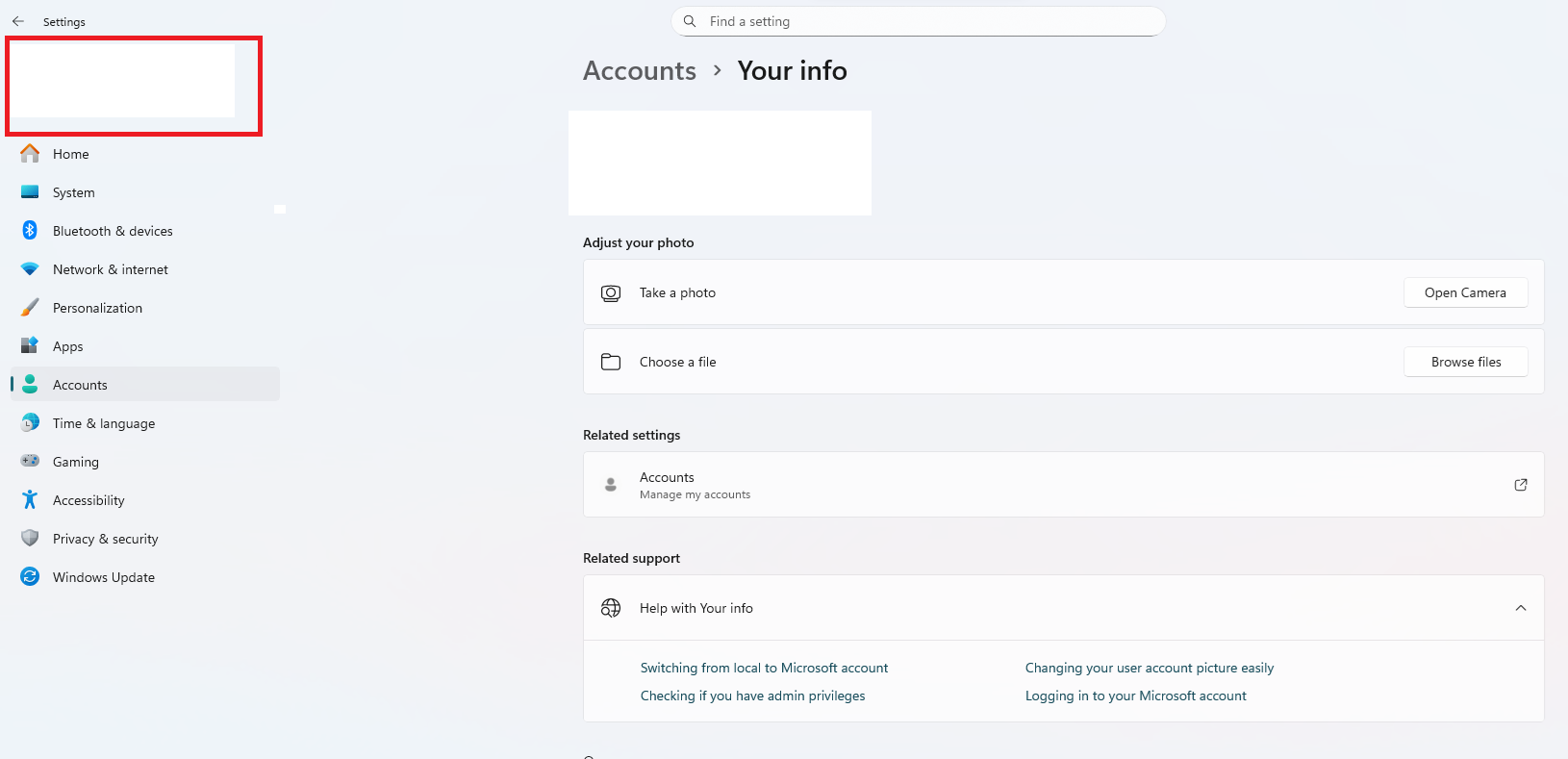
Task: Open Privacy & security settings
Action: coord(145,539)
